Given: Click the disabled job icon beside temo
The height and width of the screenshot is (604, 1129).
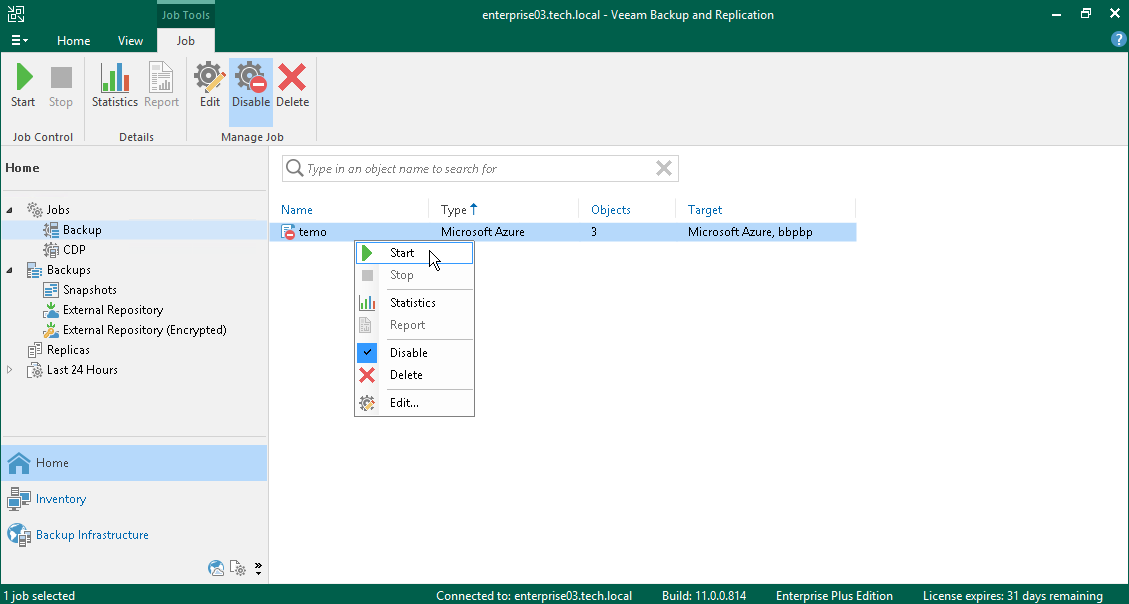Looking at the screenshot, I should (288, 232).
